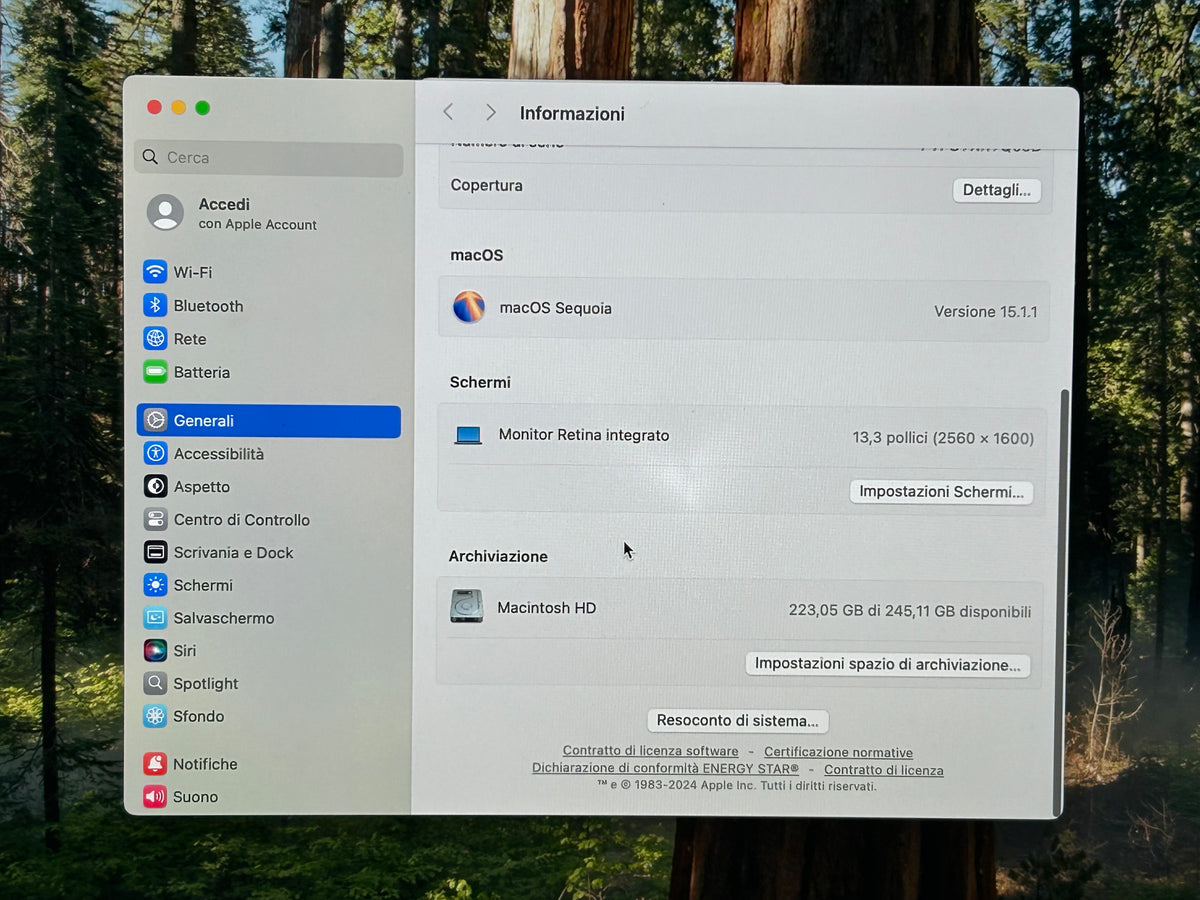1200x900 pixels.
Task: Click the Suono label in the sidebar
Action: 195,797
